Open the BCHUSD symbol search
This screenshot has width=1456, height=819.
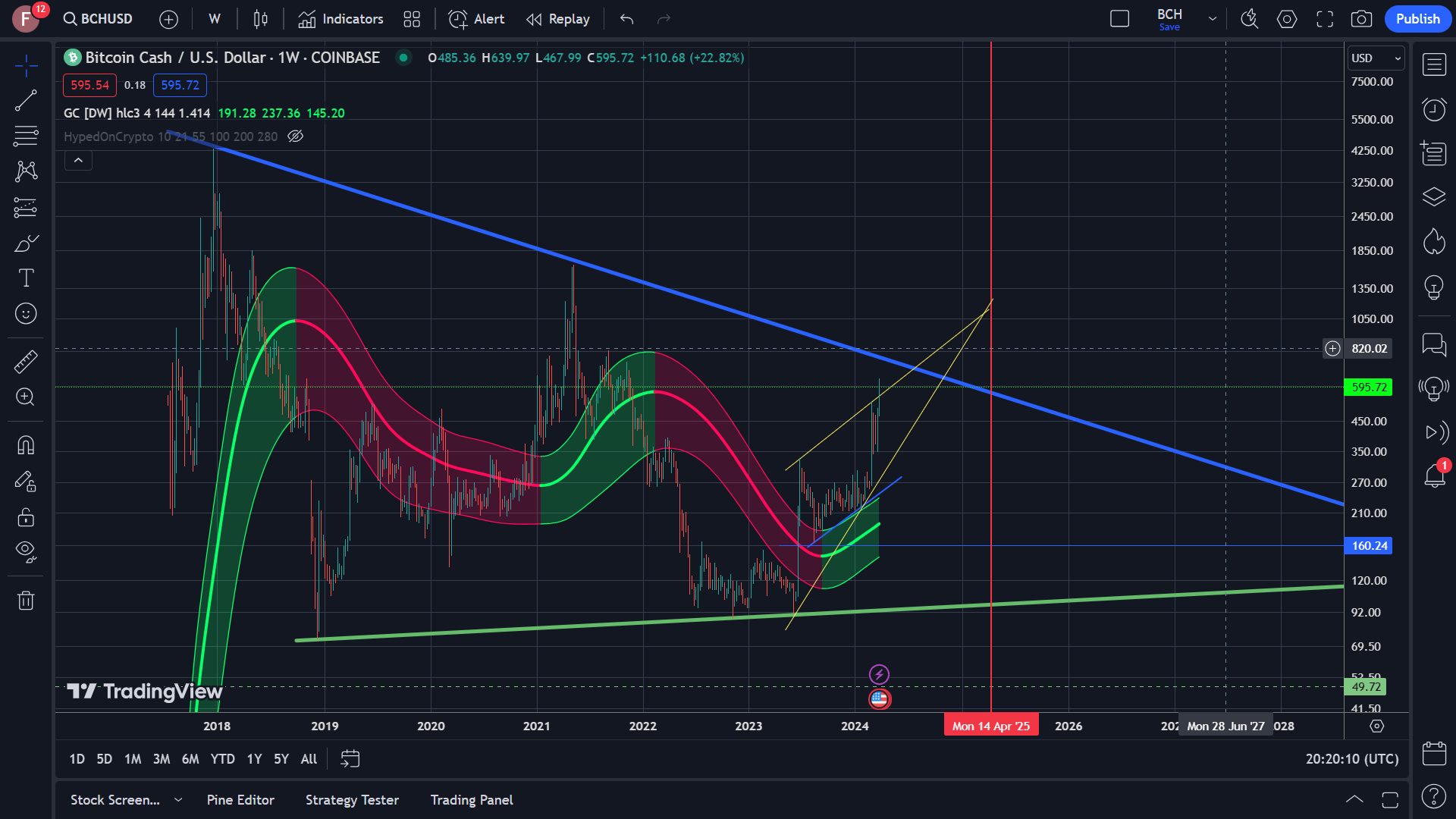coord(98,19)
